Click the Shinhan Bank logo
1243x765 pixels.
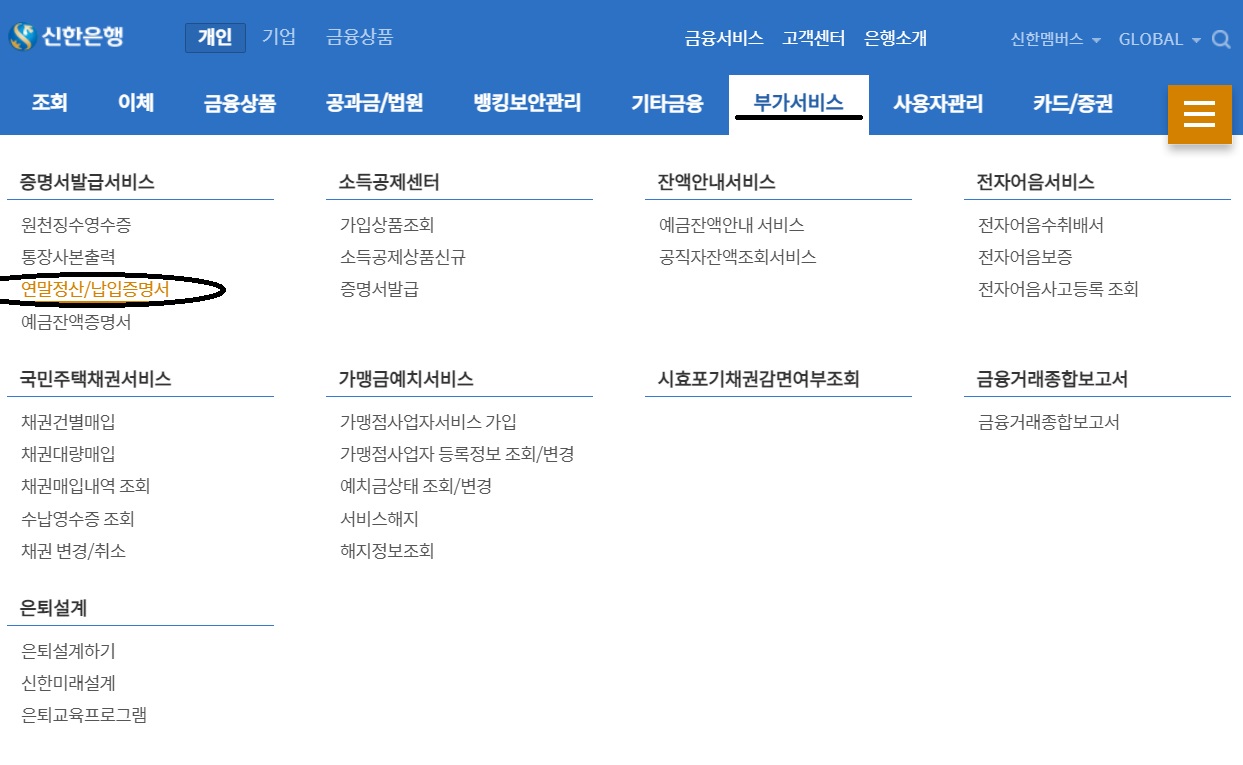66,38
